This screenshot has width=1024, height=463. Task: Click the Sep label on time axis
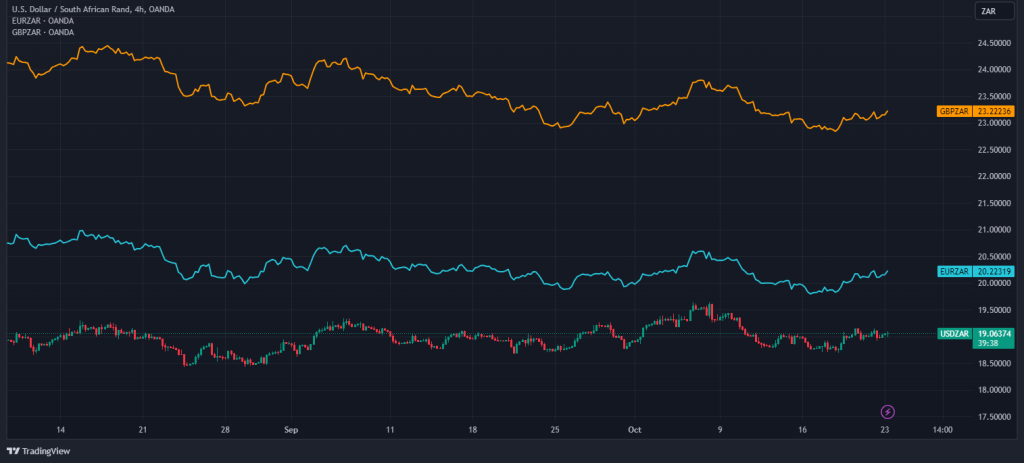291,430
